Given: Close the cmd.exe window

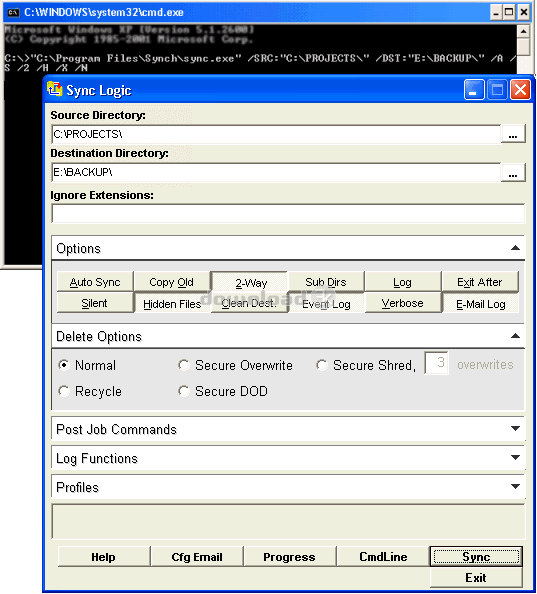Looking at the screenshot, I should coord(524,12).
